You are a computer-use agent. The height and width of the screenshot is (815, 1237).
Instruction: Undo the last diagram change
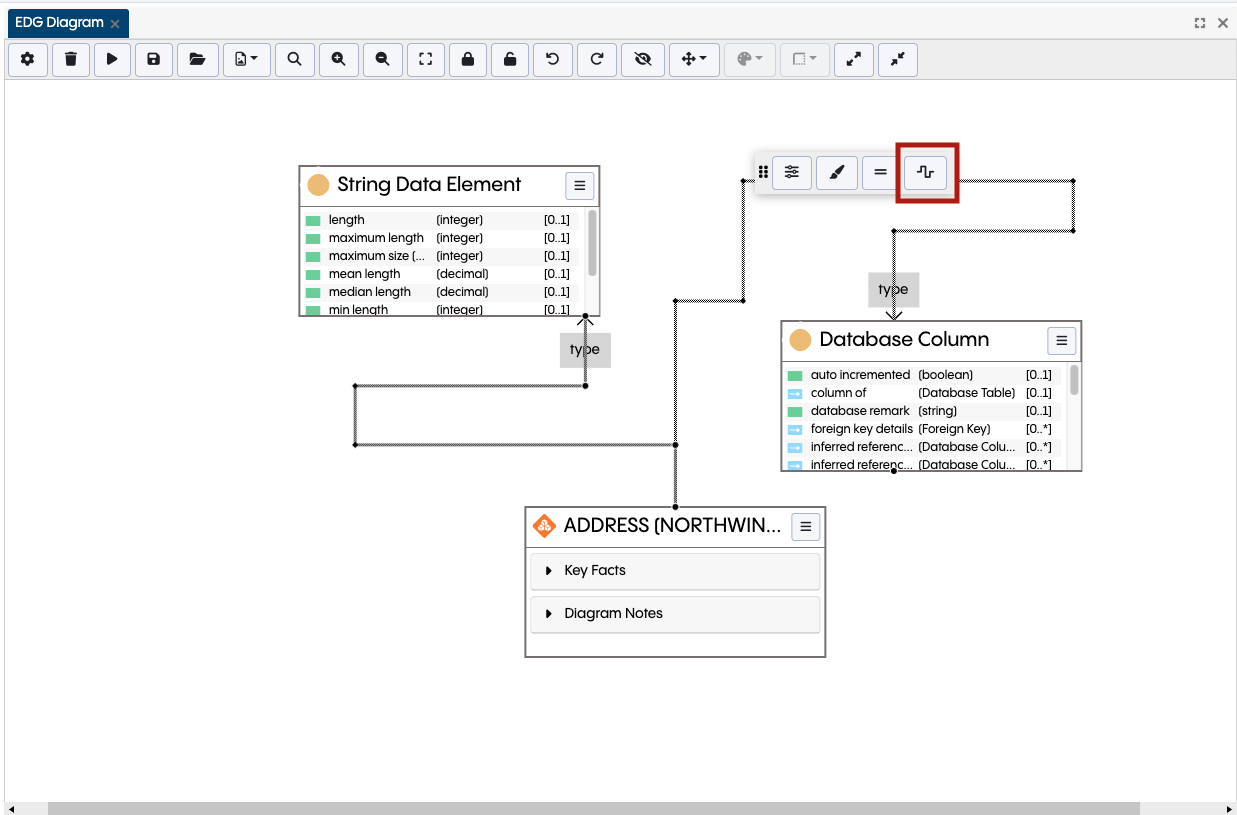(x=553, y=60)
